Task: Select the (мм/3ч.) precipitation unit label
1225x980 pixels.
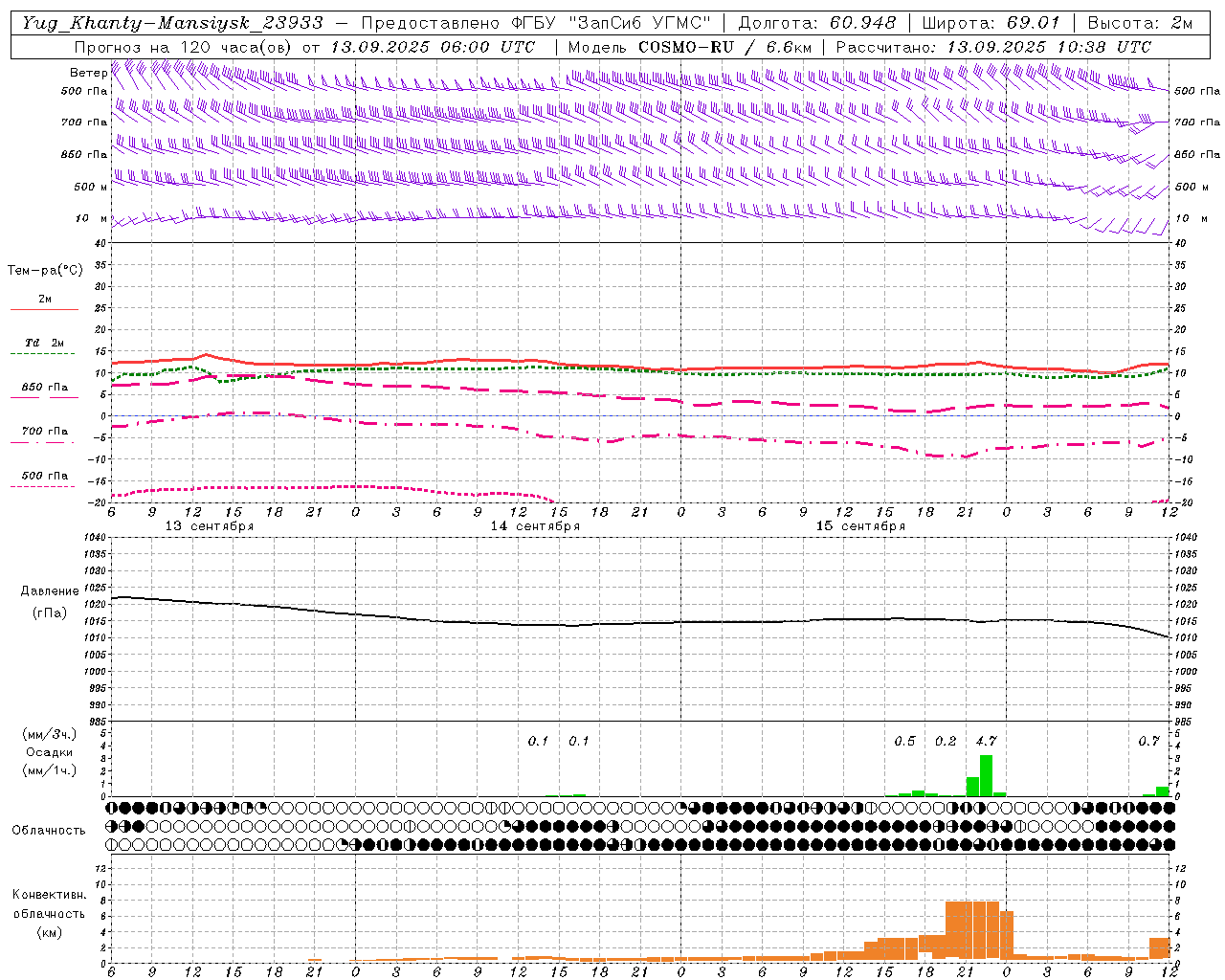Action: (50, 734)
